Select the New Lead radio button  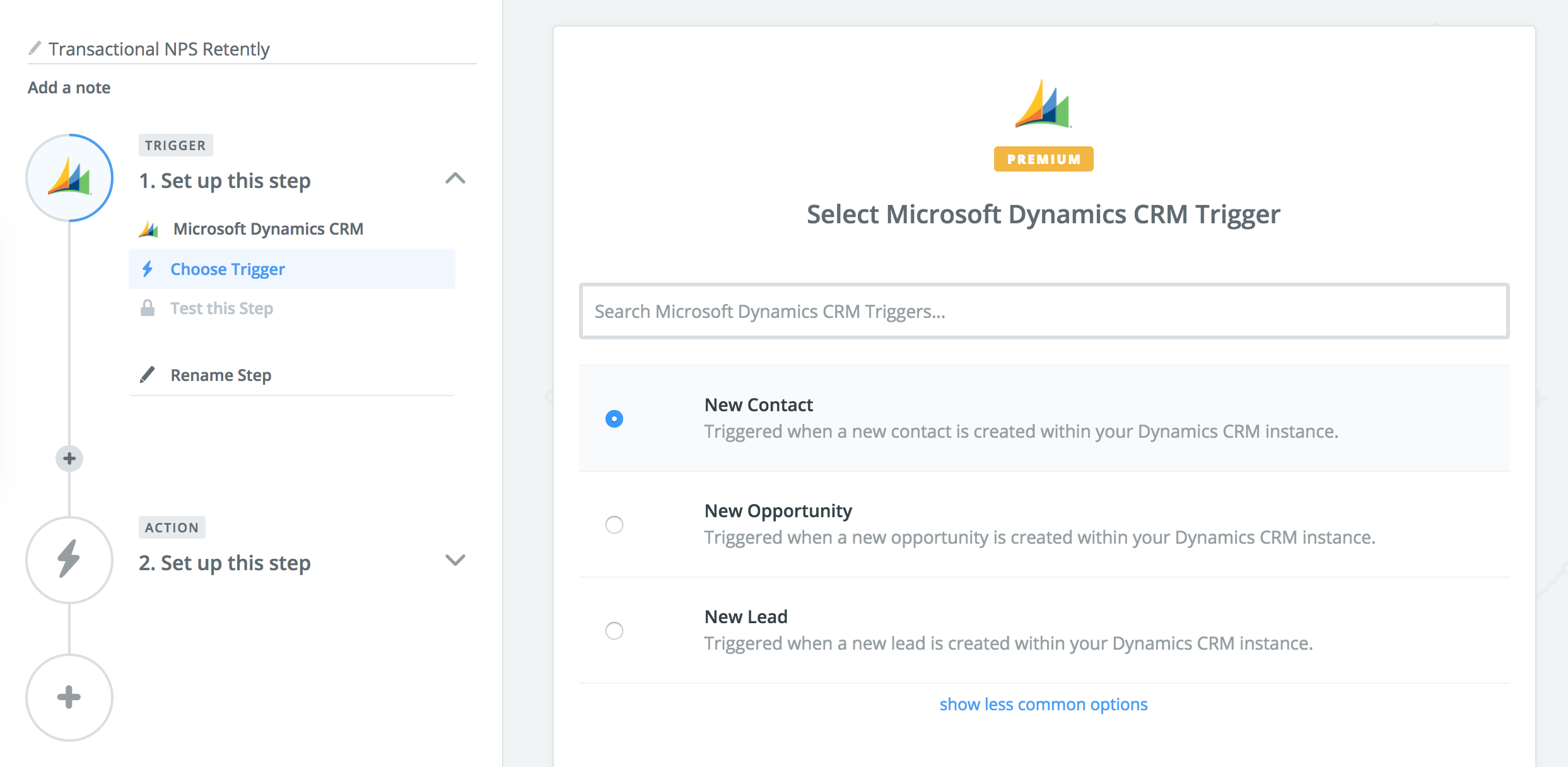click(614, 630)
